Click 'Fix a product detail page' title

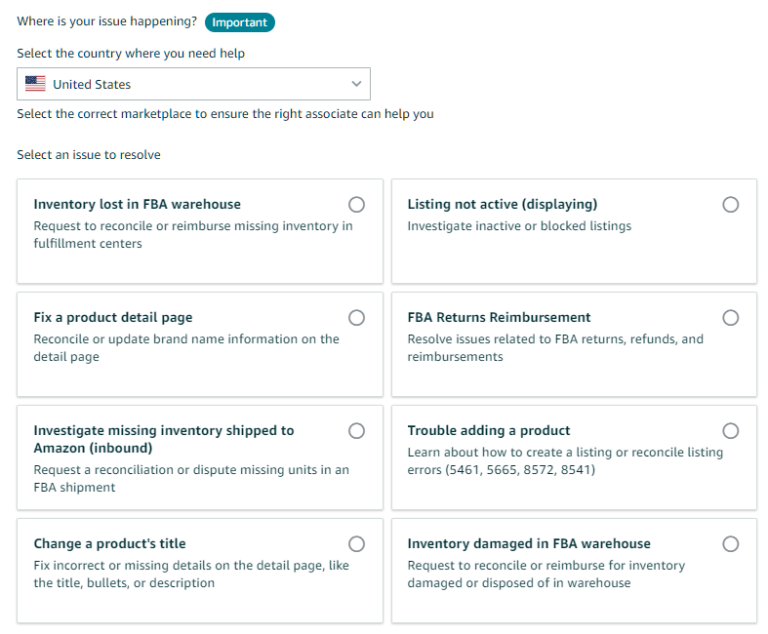coord(113,317)
